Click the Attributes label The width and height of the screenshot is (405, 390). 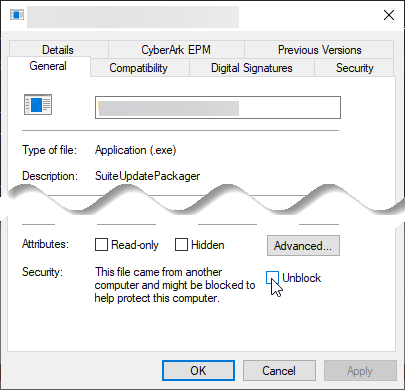click(x=45, y=244)
